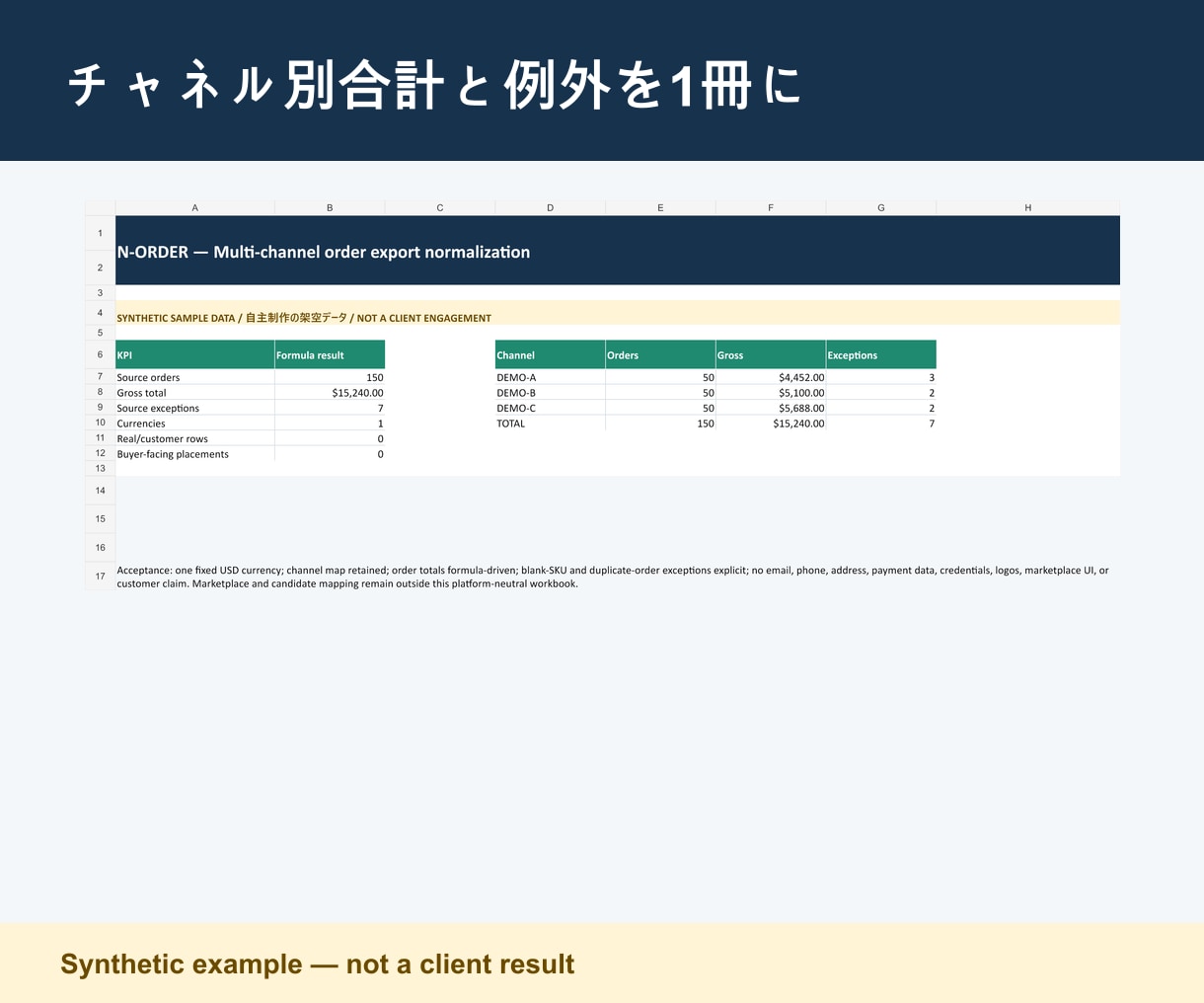
Task: Click the Currencies value 1
Action: tap(330, 424)
